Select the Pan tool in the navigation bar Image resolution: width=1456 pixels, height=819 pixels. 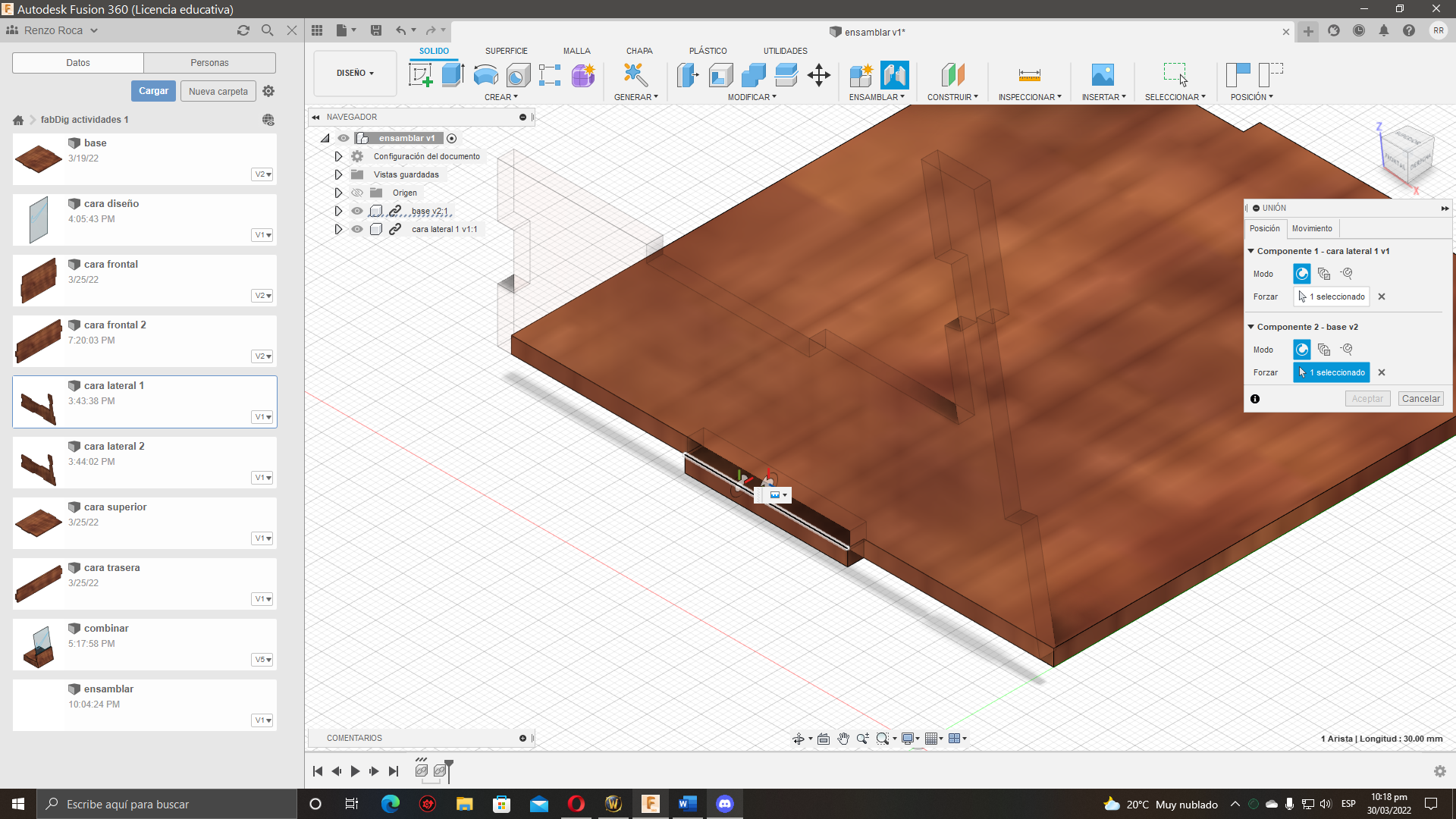(843, 738)
